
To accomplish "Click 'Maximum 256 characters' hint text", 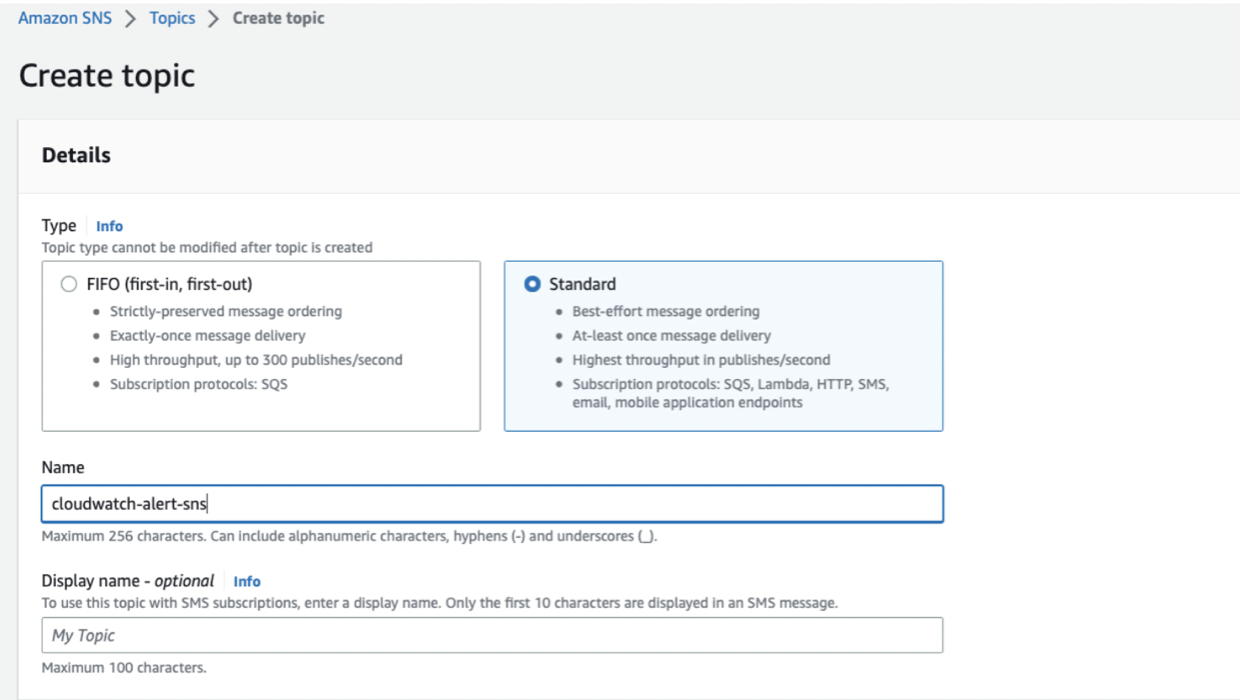I will [x=349, y=536].
